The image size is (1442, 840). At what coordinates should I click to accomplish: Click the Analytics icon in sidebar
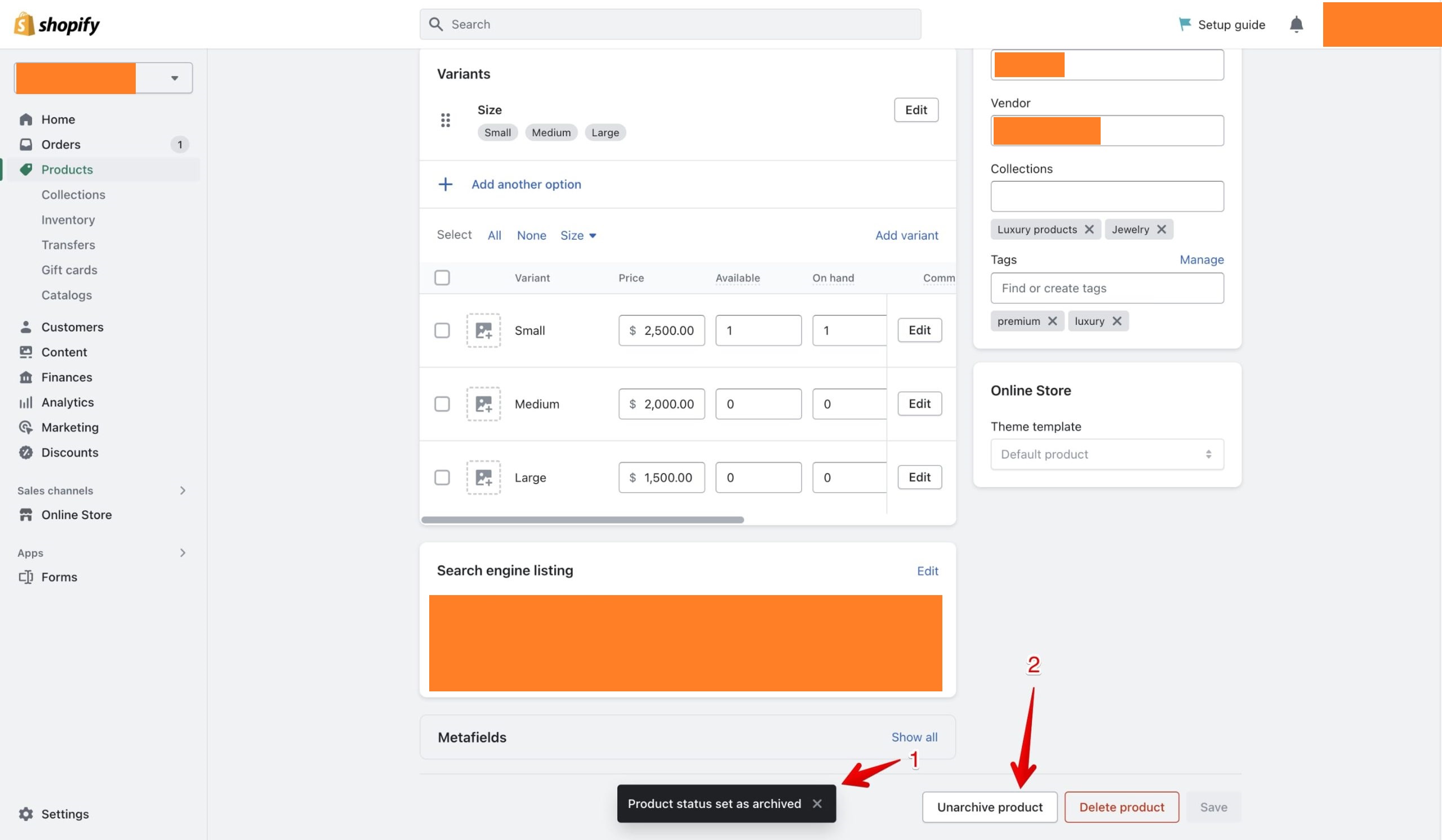coord(26,403)
